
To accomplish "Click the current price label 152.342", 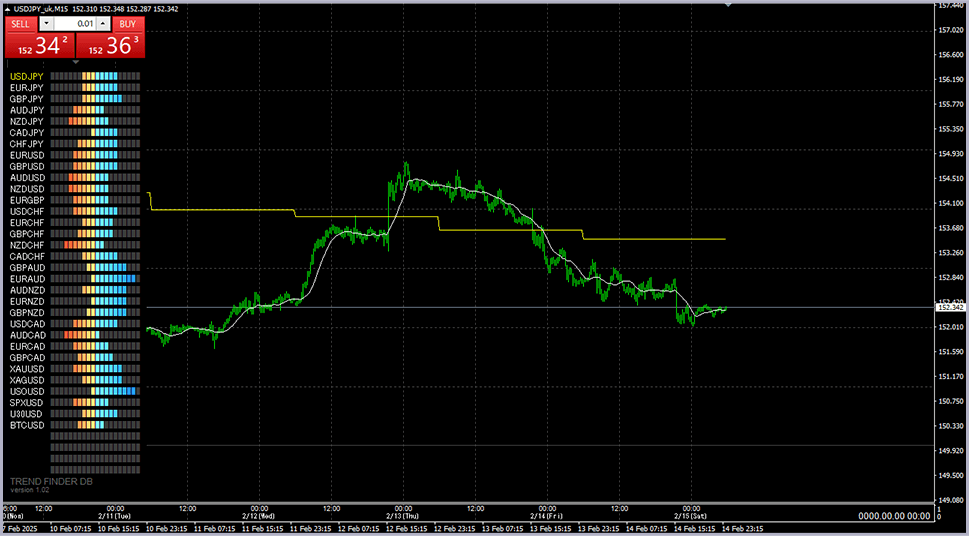I will [x=950, y=307].
